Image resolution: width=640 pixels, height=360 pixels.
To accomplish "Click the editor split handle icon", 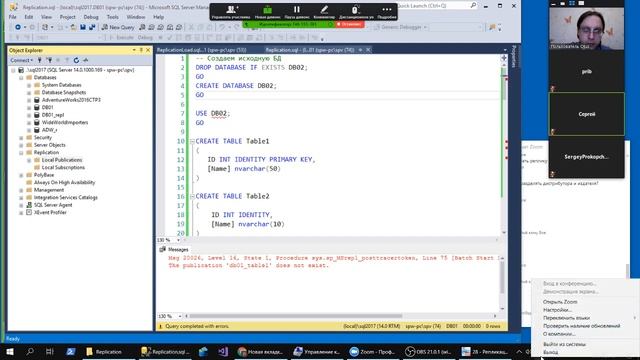I will pyautogui.click(x=504, y=58).
